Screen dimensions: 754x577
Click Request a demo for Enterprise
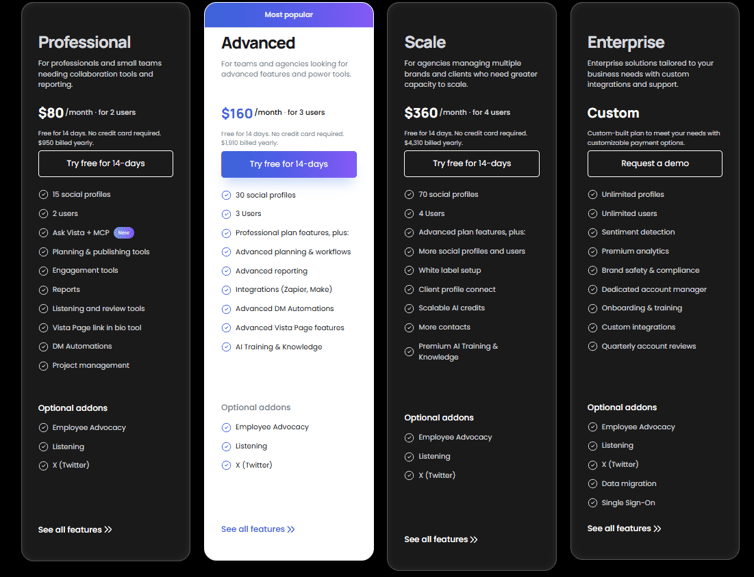tap(655, 163)
